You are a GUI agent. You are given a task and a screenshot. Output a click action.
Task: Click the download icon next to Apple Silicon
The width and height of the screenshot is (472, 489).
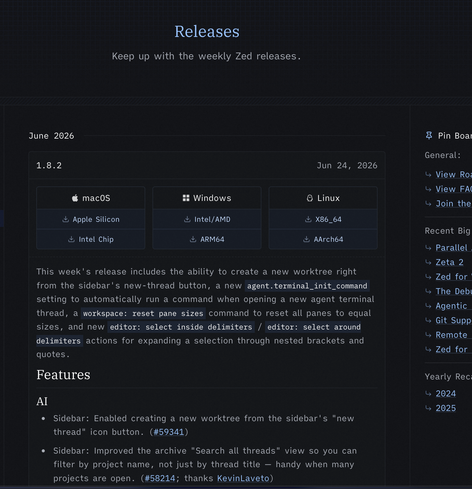65,219
